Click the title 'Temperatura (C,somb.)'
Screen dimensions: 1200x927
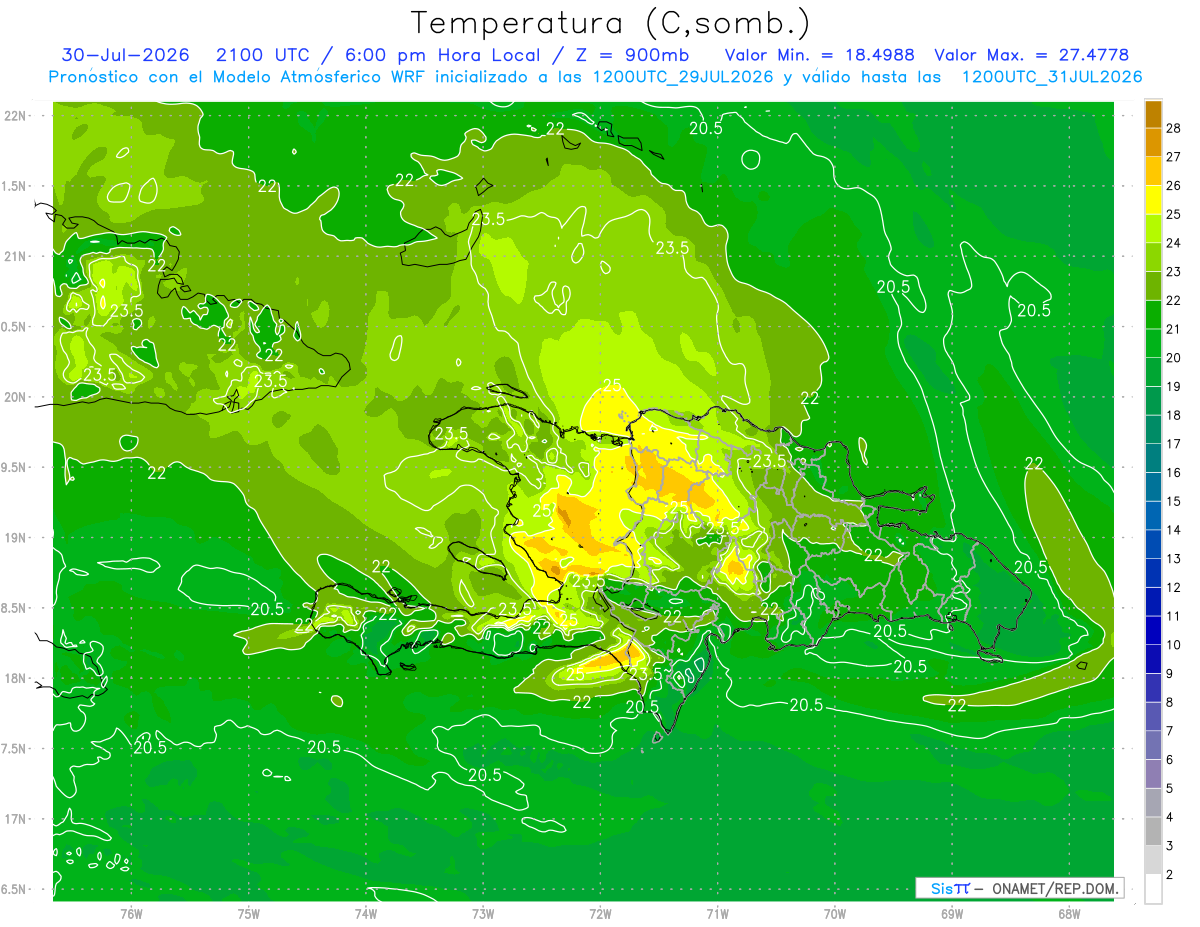[610, 23]
